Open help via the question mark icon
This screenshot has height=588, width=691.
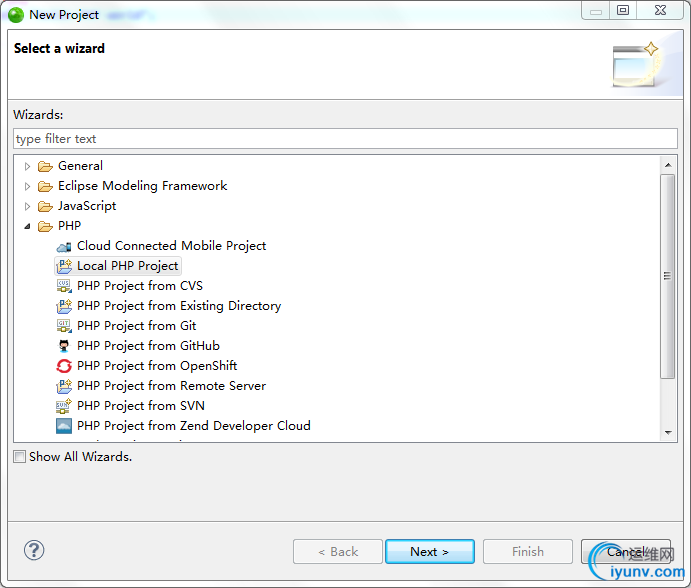(34, 550)
